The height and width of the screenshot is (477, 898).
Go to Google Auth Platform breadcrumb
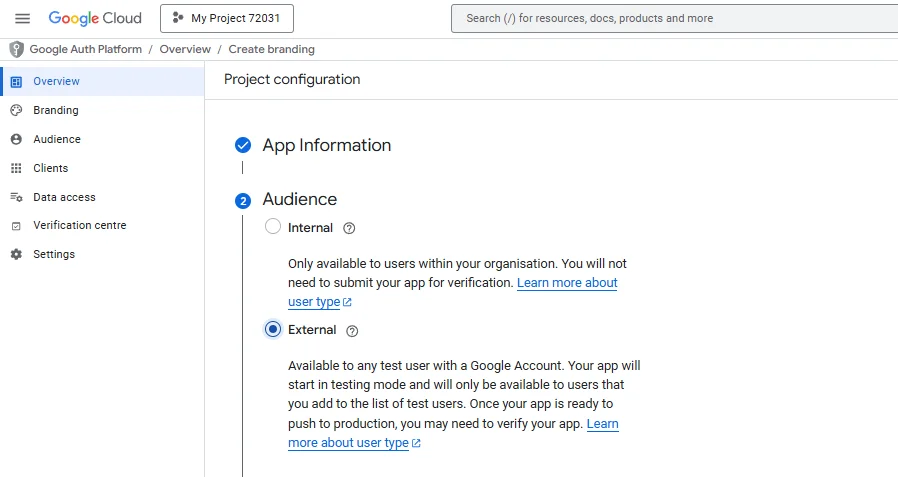(x=86, y=49)
